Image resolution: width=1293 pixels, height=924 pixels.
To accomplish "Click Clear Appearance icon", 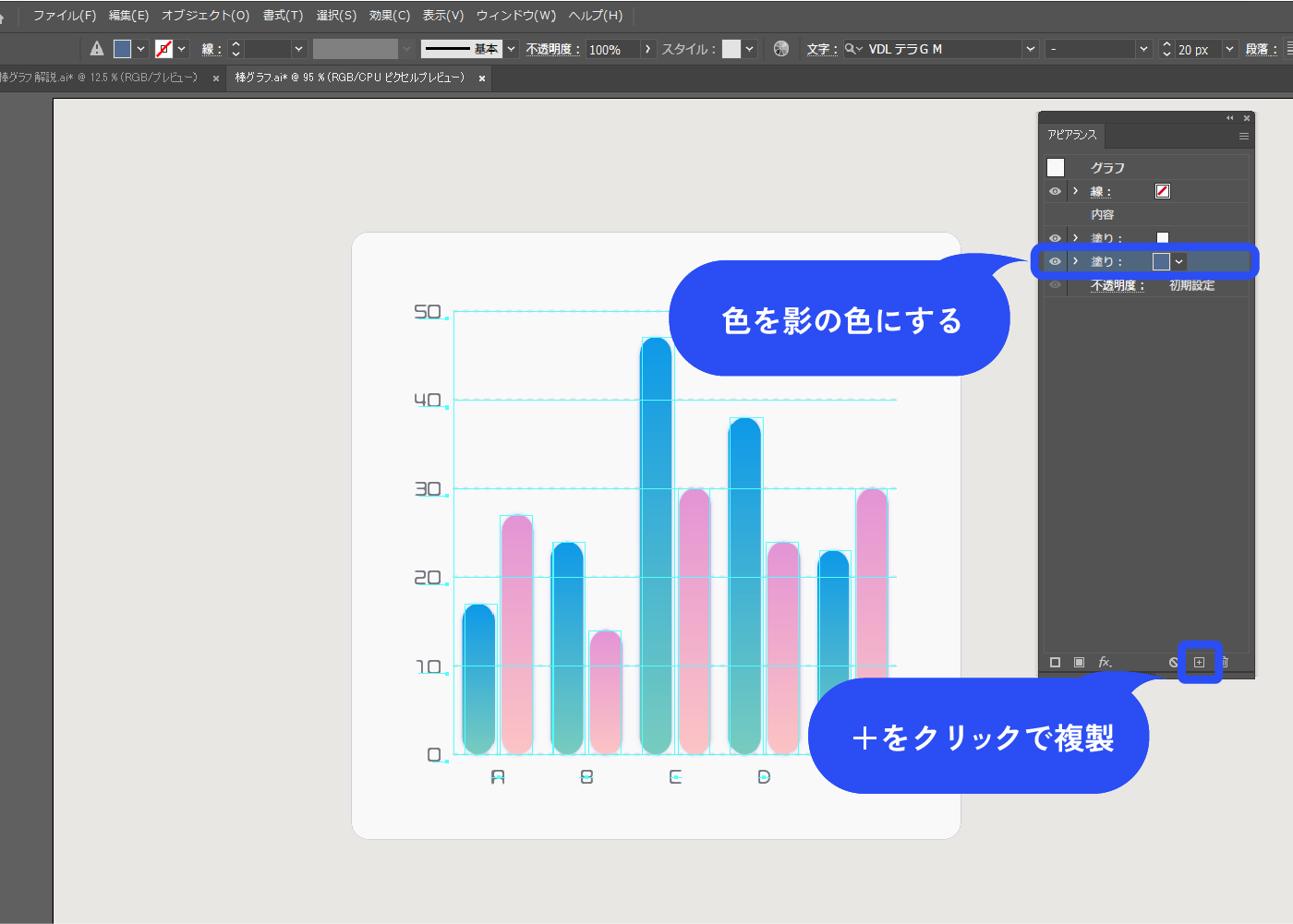I will click(x=1174, y=662).
